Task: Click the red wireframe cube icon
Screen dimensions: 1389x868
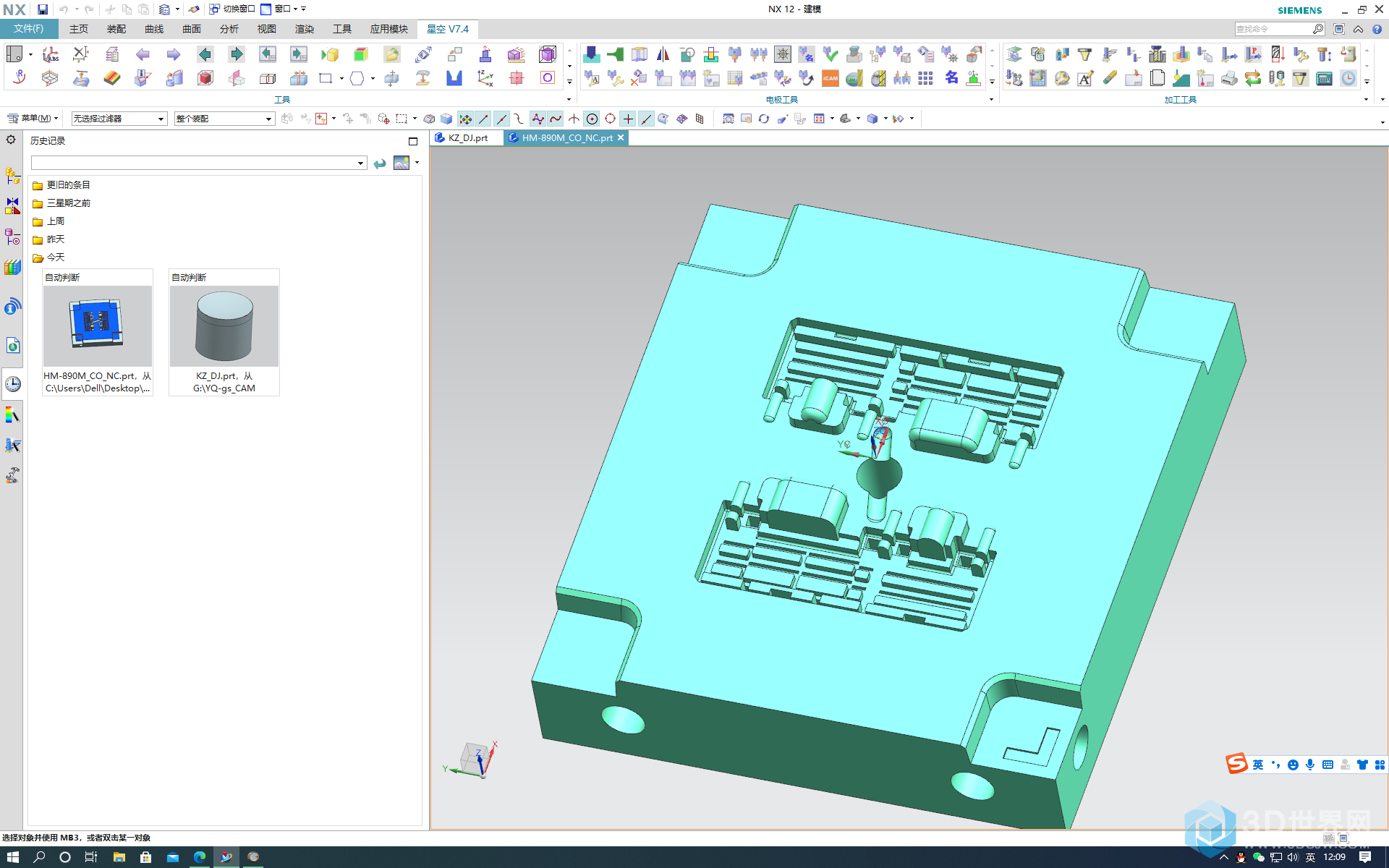Action: click(x=205, y=78)
